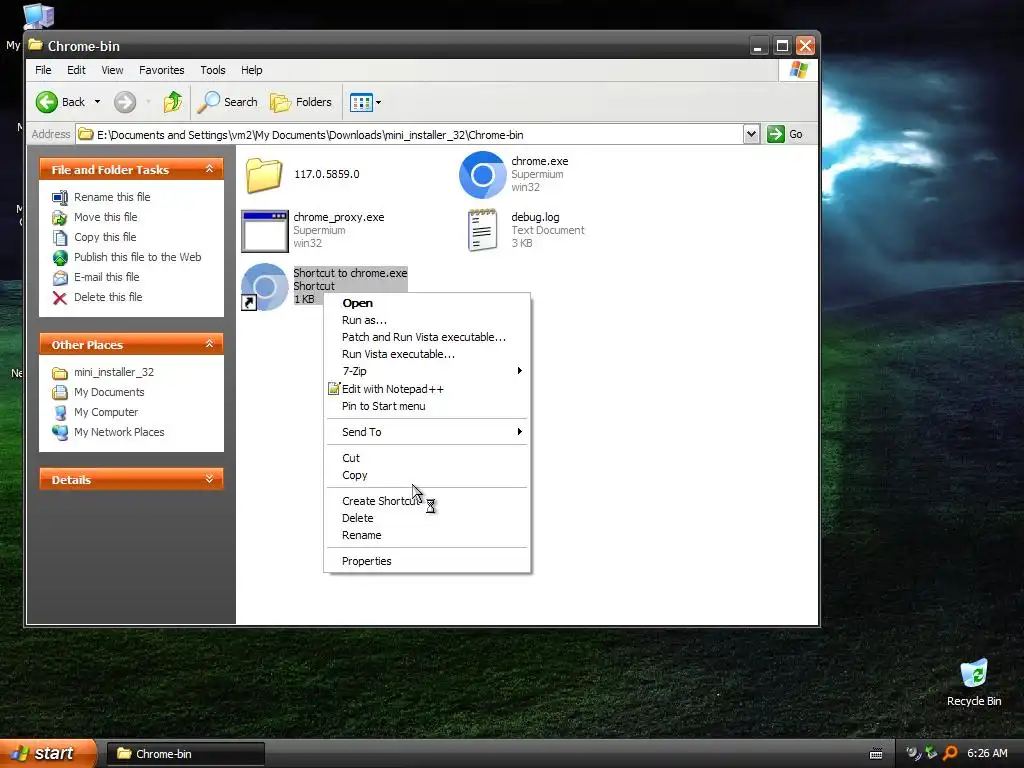Image resolution: width=1024 pixels, height=768 pixels.
Task: Click the green Back arrow icon
Action: (x=47, y=102)
